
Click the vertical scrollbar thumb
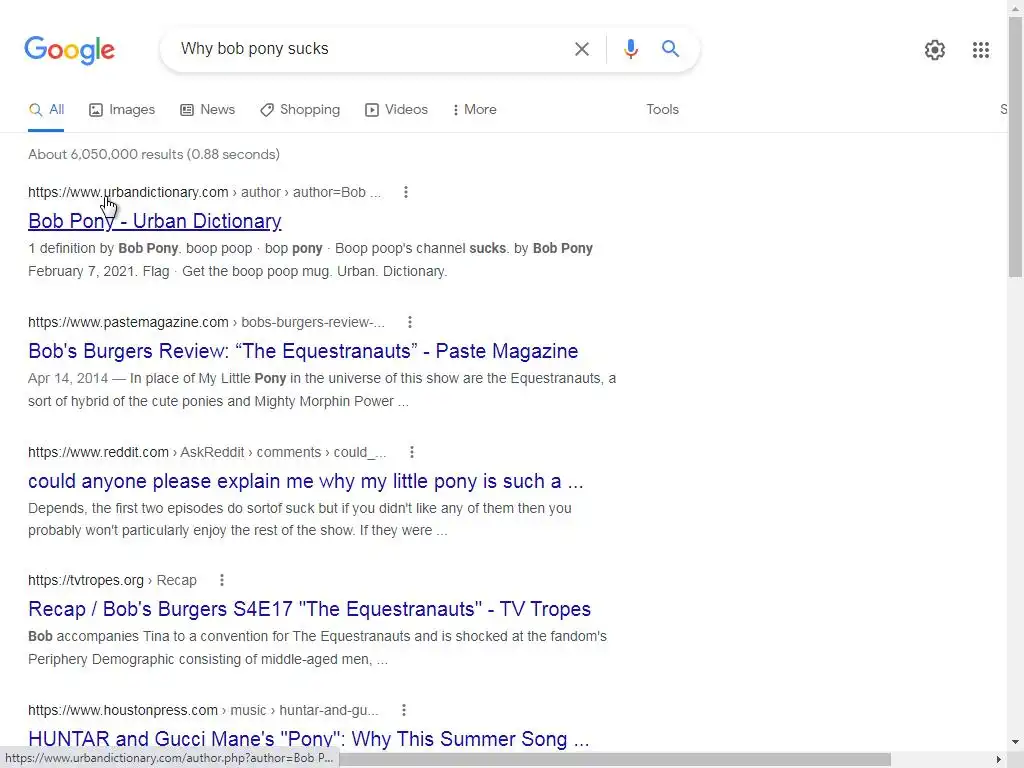[1016, 147]
